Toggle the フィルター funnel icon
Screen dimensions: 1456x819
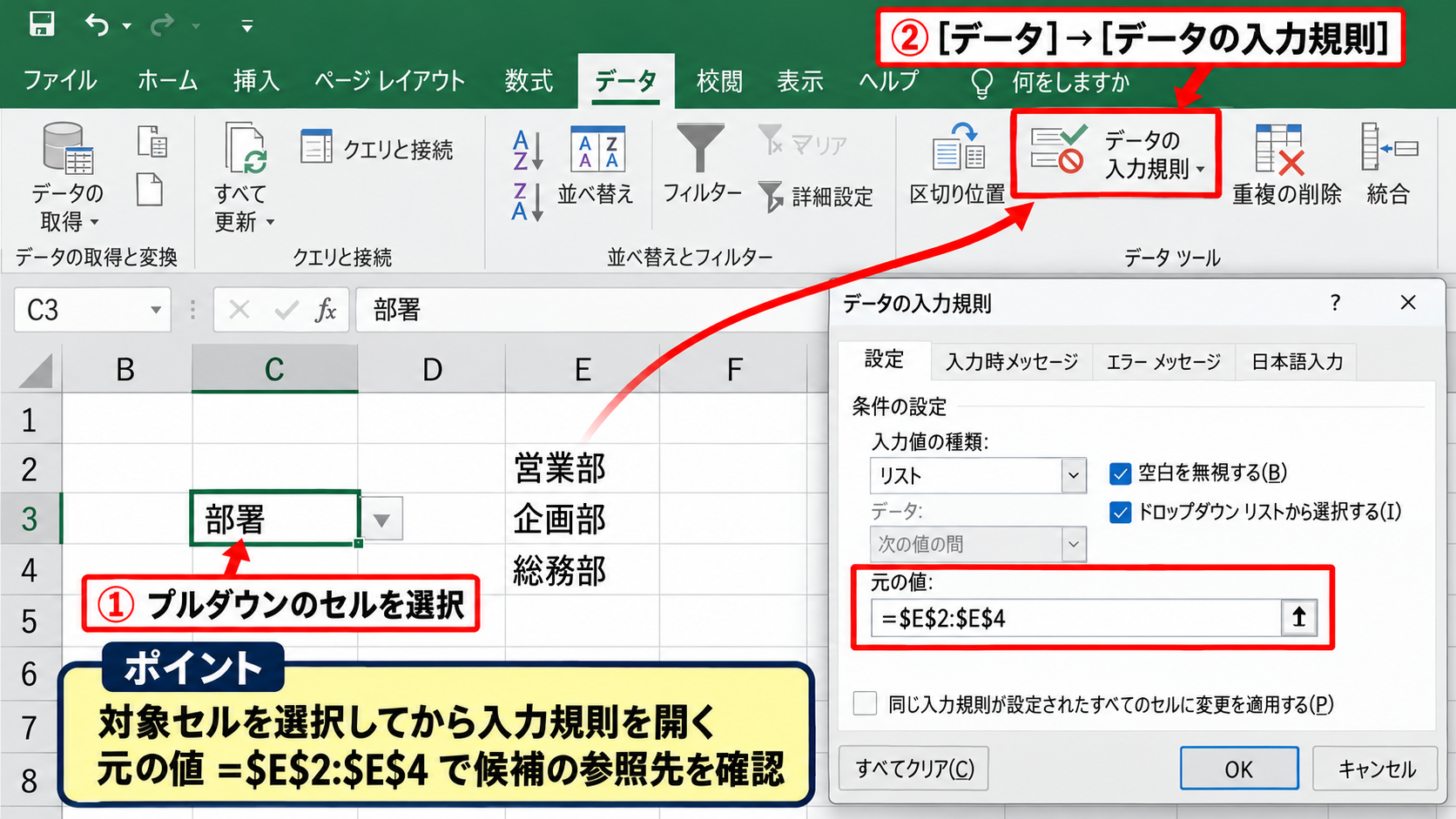point(701,148)
